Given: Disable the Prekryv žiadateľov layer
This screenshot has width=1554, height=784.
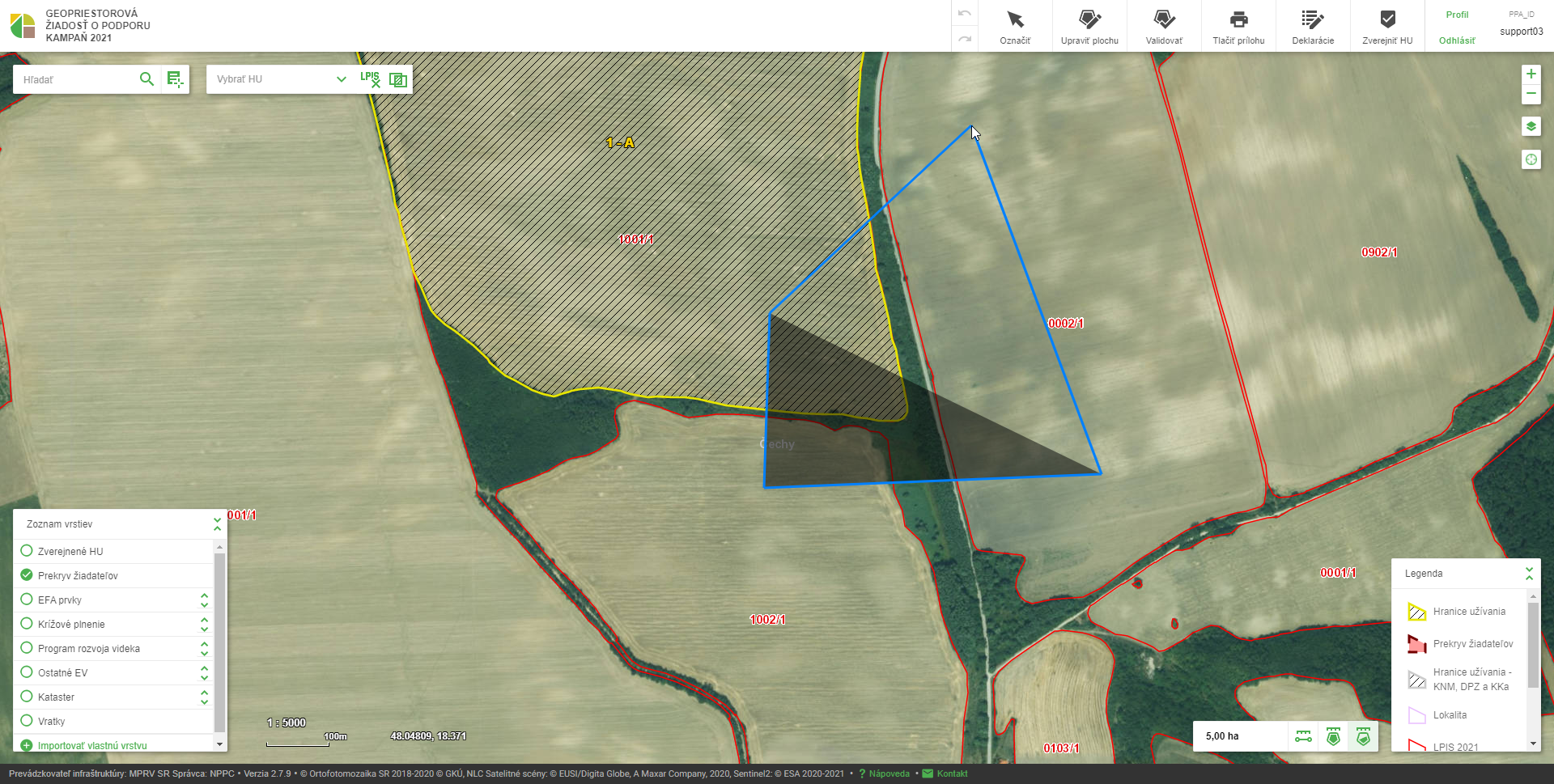Looking at the screenshot, I should pos(27,575).
